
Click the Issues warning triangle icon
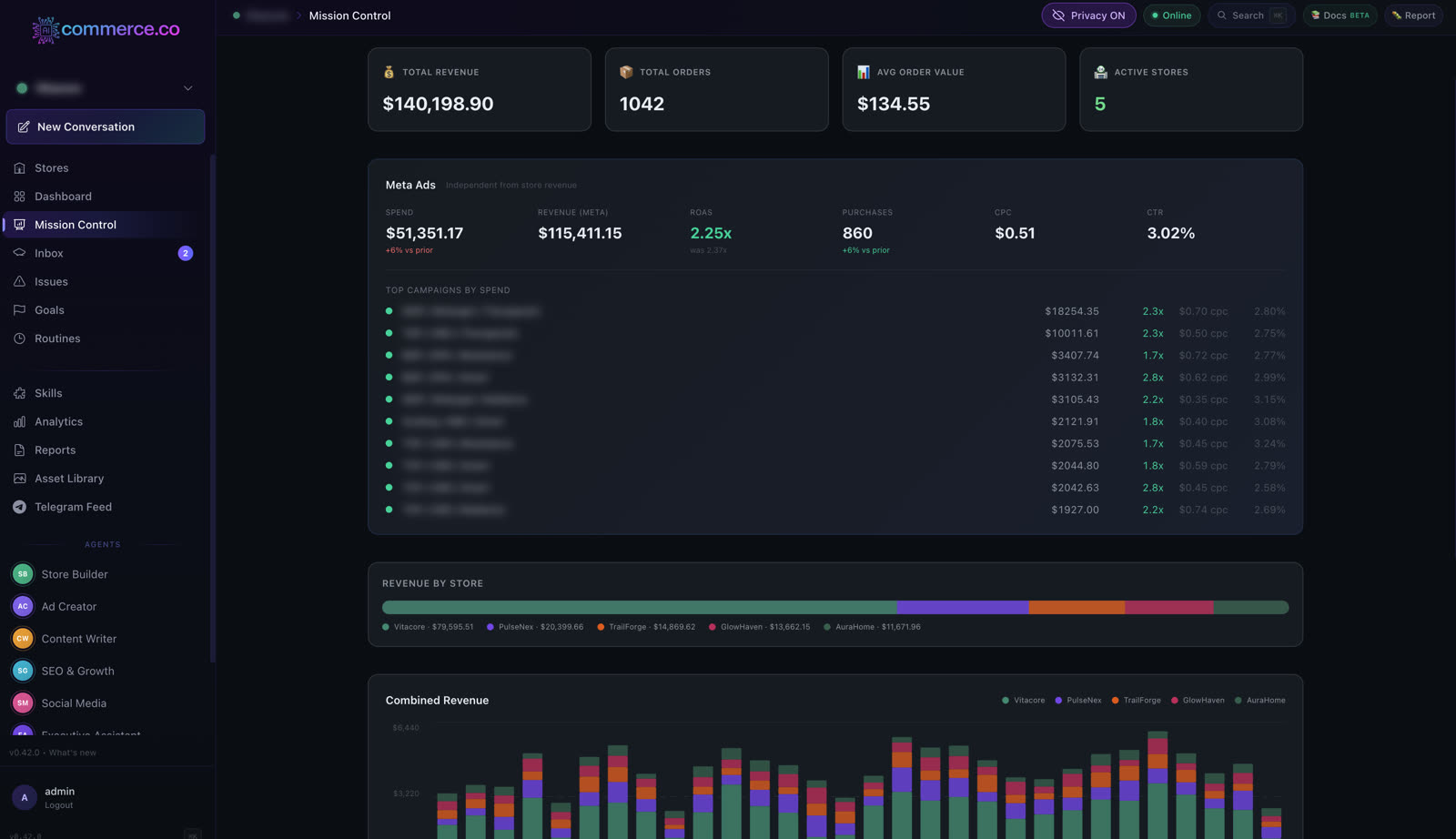point(19,282)
